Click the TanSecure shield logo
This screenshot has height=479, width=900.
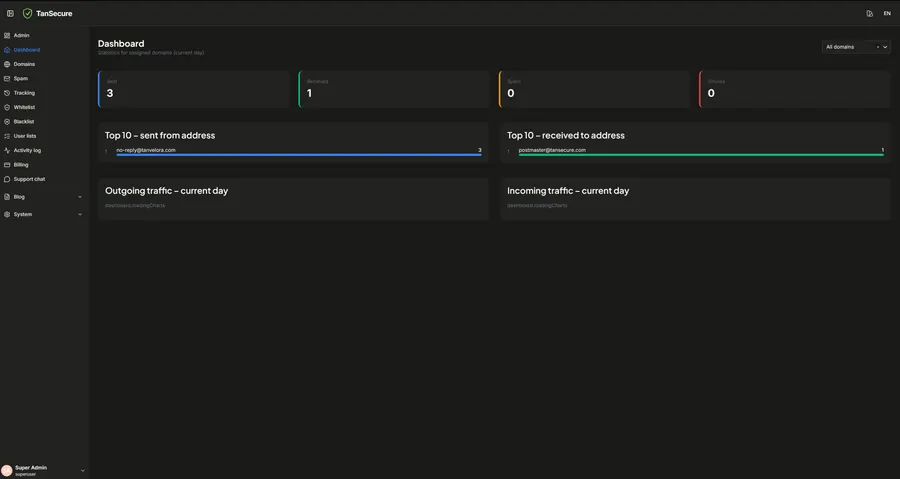click(x=27, y=13)
